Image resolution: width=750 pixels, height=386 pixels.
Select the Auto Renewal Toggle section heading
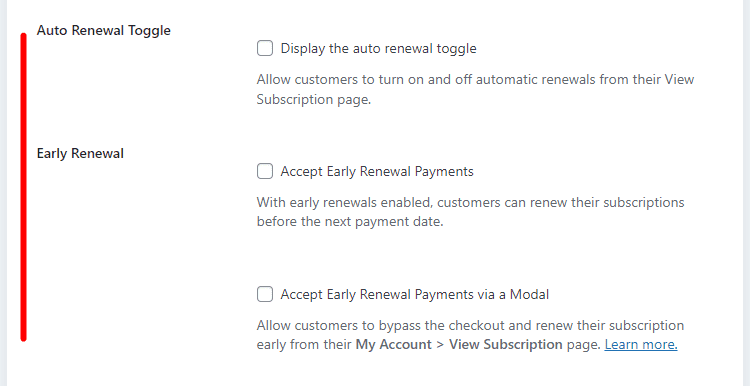104,30
